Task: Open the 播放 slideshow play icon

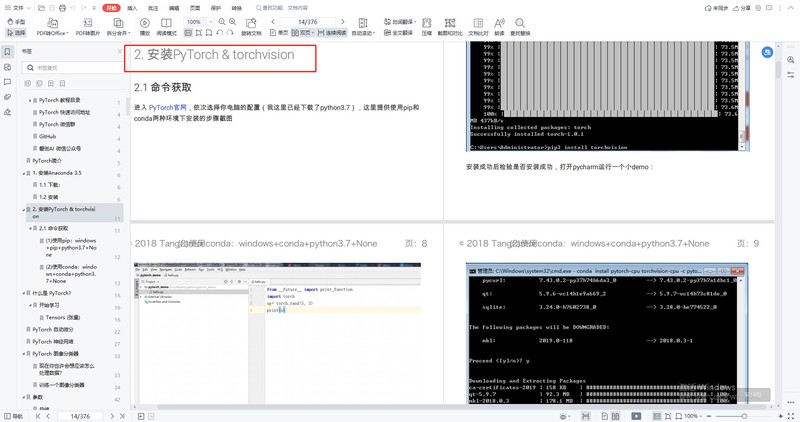Action: (145, 27)
